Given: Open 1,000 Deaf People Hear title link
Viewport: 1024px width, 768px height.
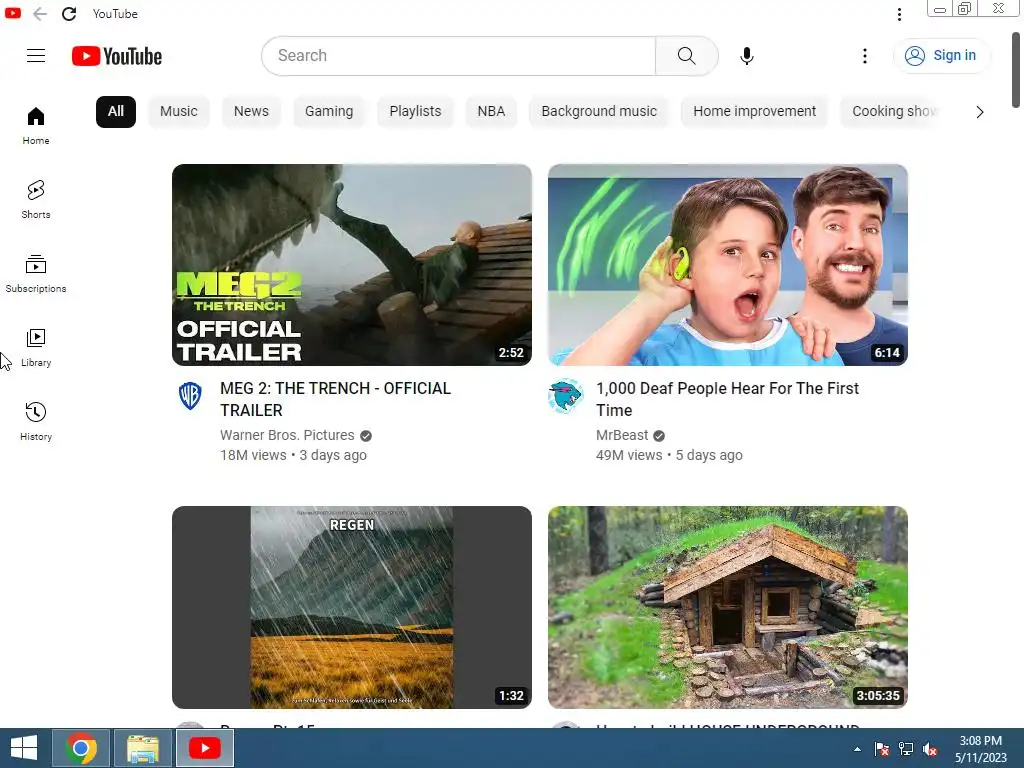Looking at the screenshot, I should (x=728, y=399).
